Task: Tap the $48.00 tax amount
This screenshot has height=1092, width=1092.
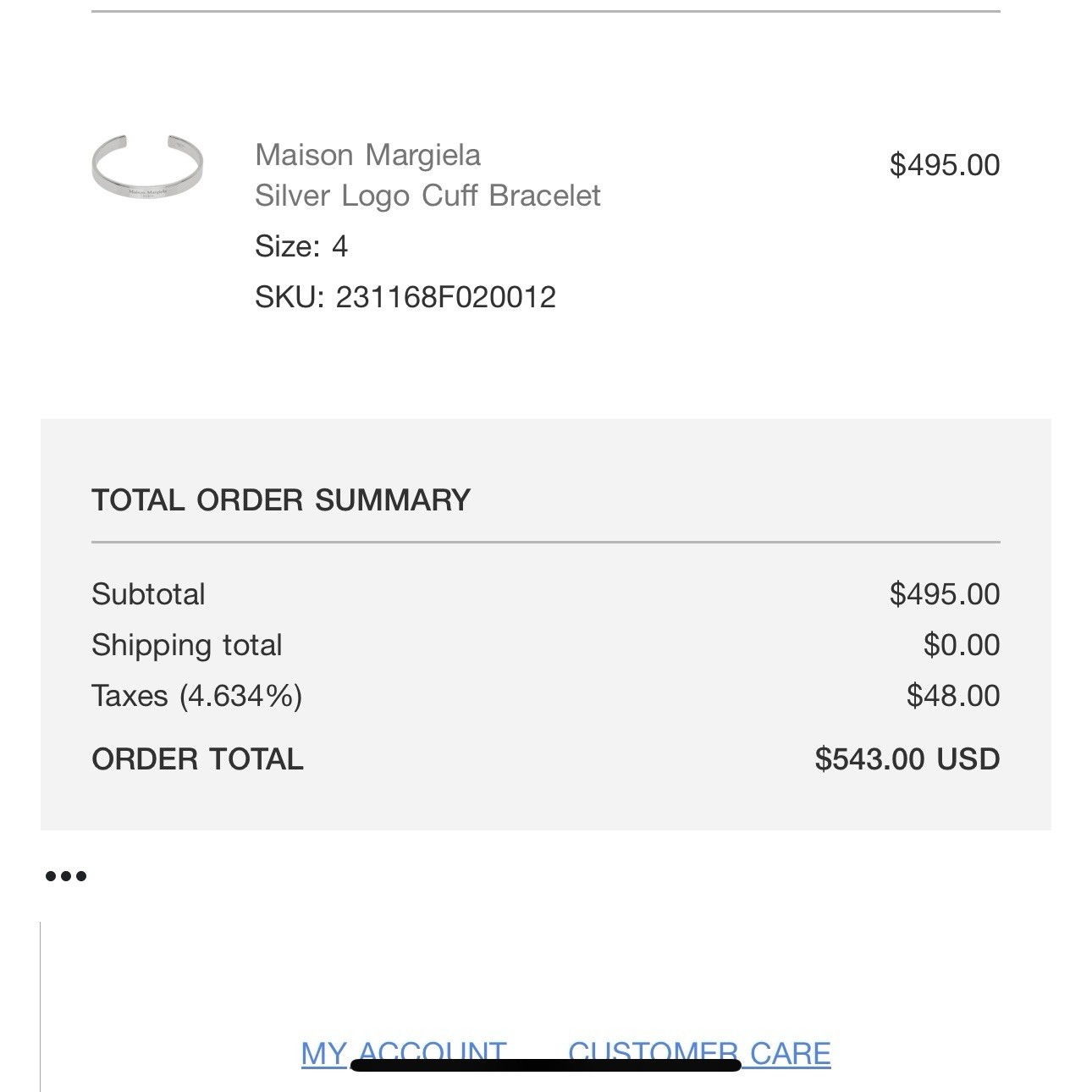Action: pos(953,696)
